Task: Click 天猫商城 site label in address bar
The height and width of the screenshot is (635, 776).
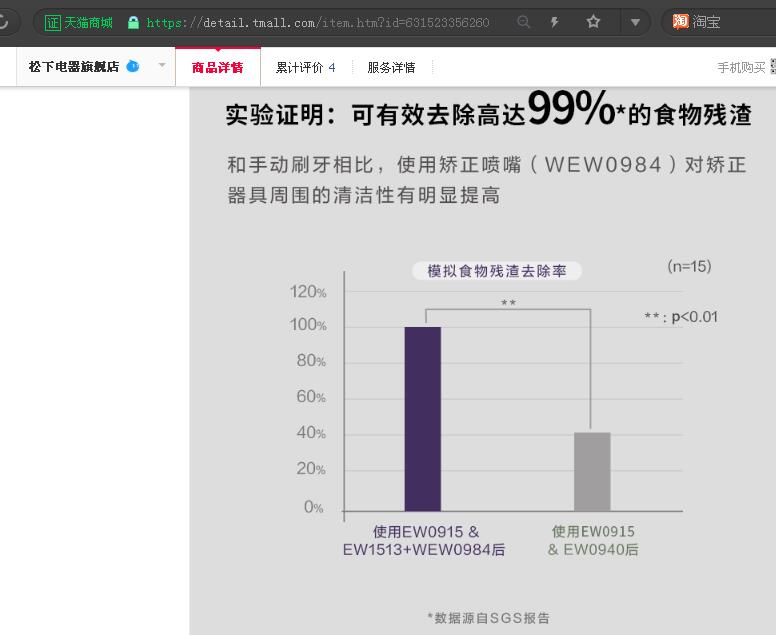Action: click(89, 22)
